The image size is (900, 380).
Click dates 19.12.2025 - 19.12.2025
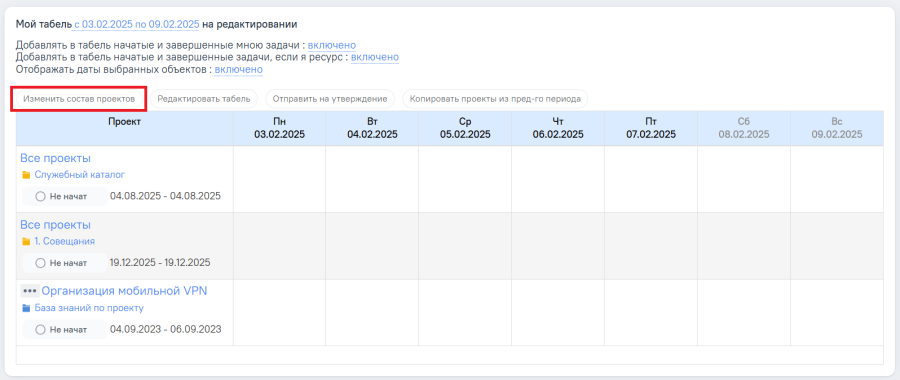(160, 263)
